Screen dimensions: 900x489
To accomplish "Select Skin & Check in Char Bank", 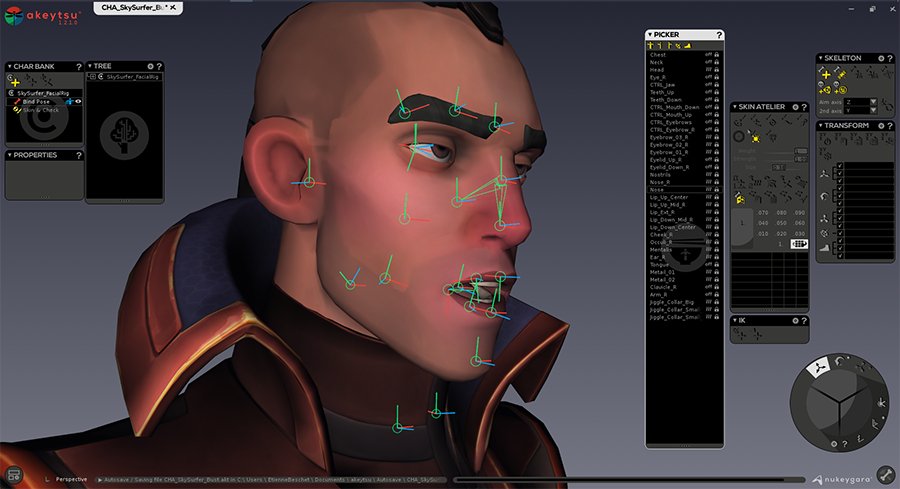I will pyautogui.click(x=40, y=110).
